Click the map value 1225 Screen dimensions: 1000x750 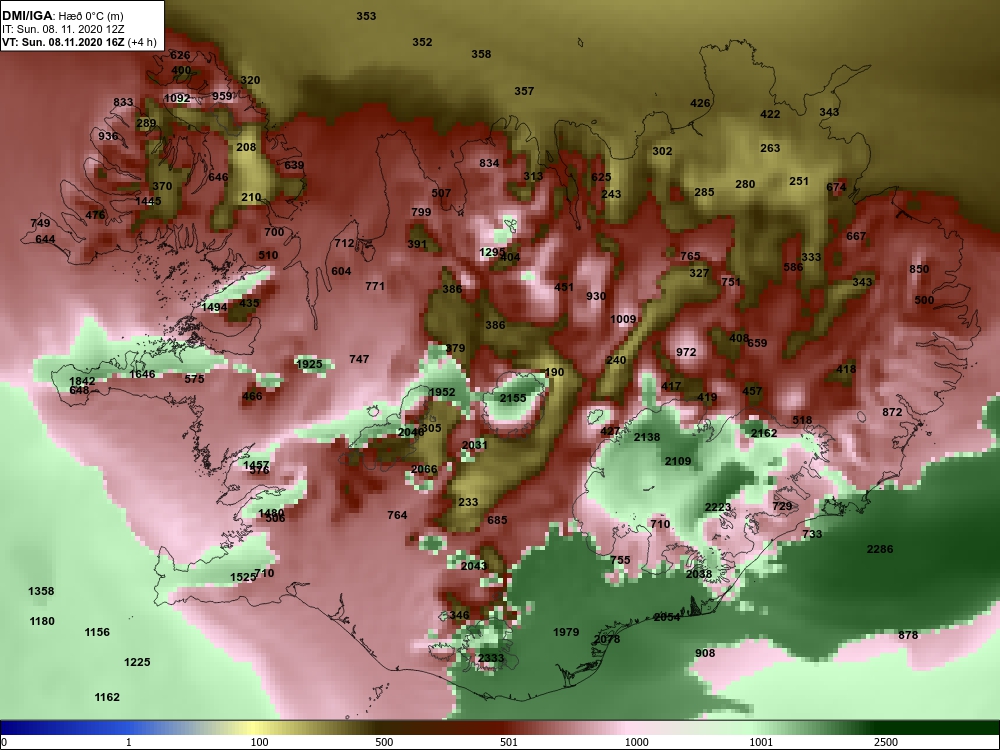coord(137,662)
